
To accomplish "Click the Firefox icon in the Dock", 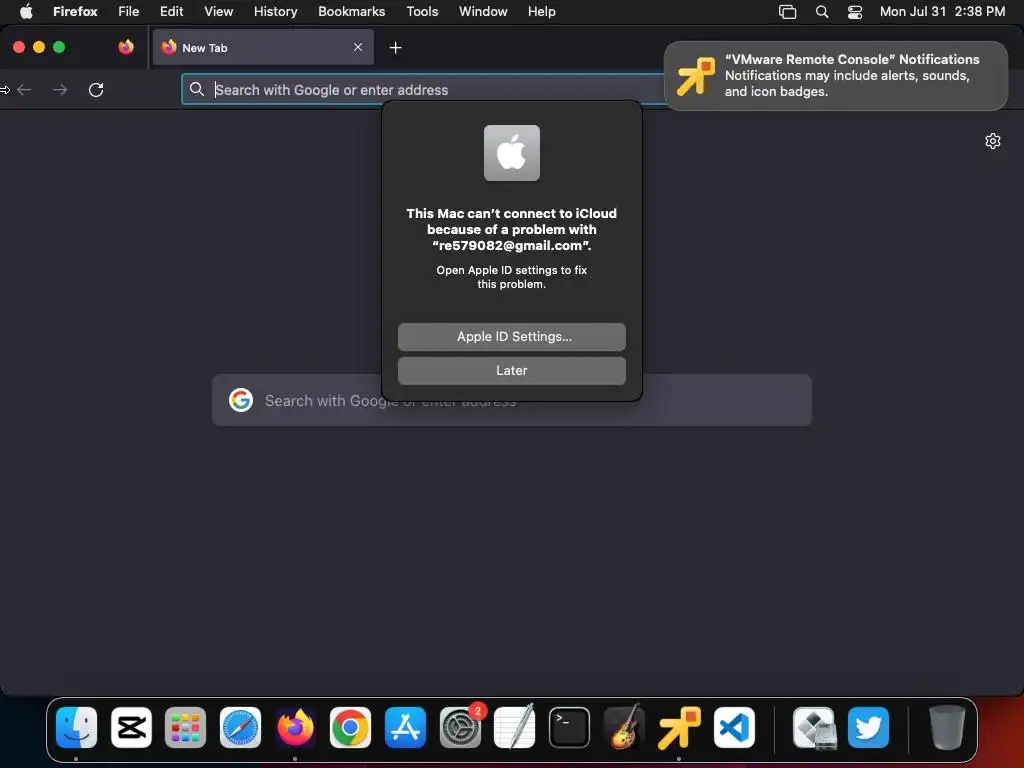I will click(x=295, y=727).
